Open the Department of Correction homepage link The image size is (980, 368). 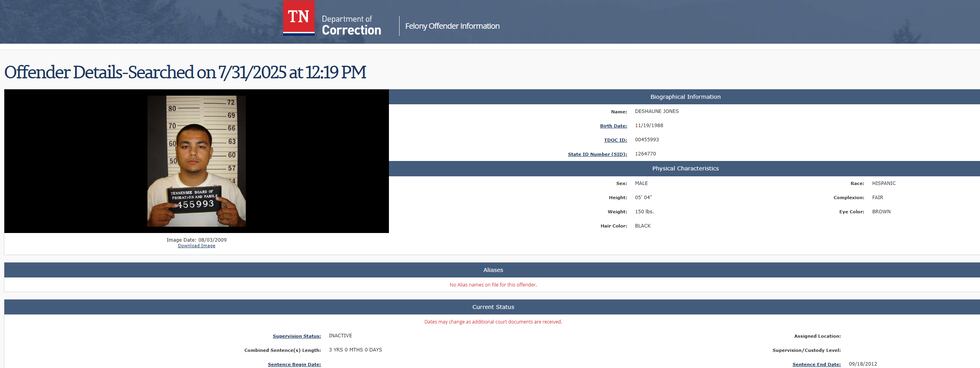(351, 25)
